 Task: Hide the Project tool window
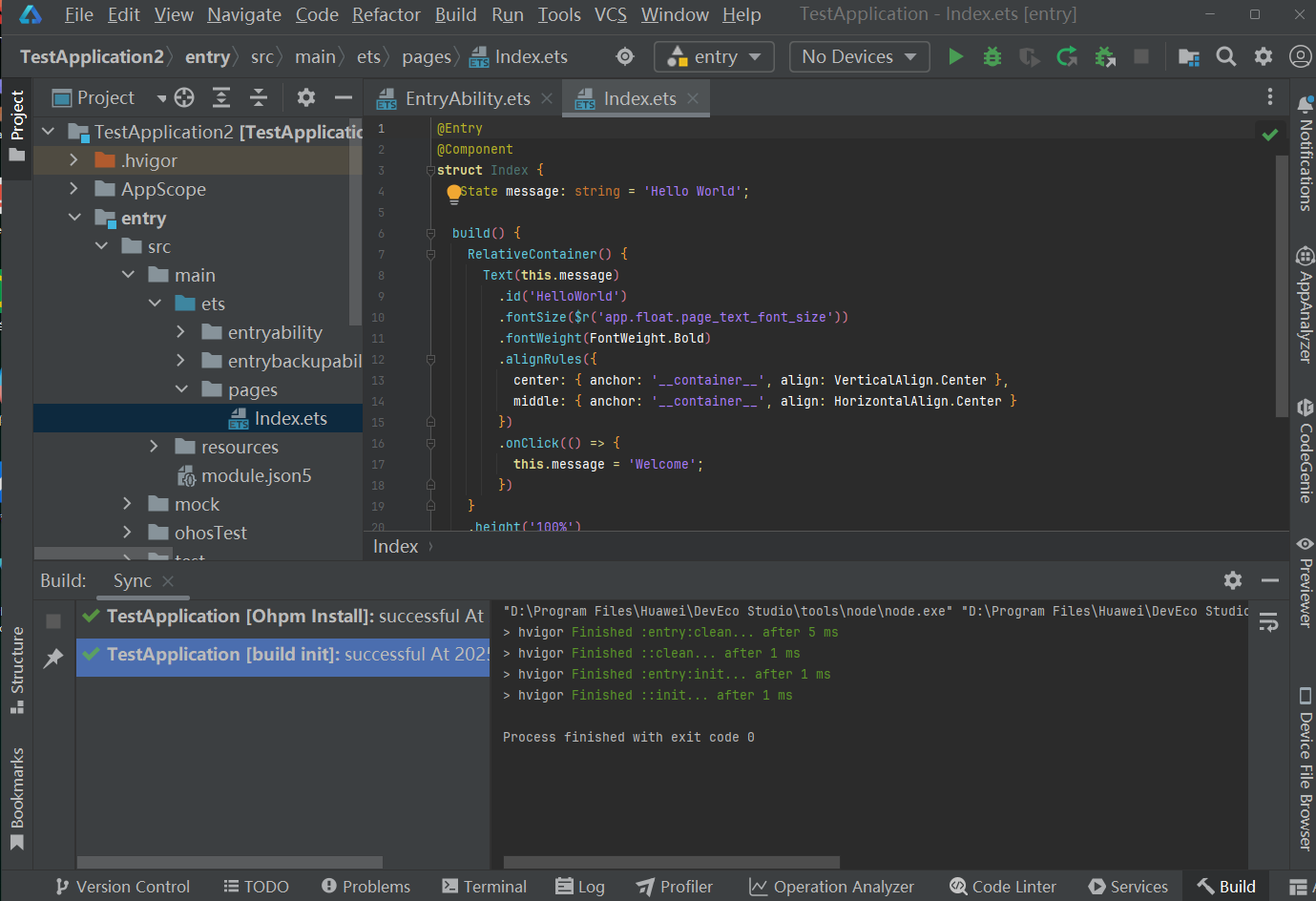tap(344, 97)
